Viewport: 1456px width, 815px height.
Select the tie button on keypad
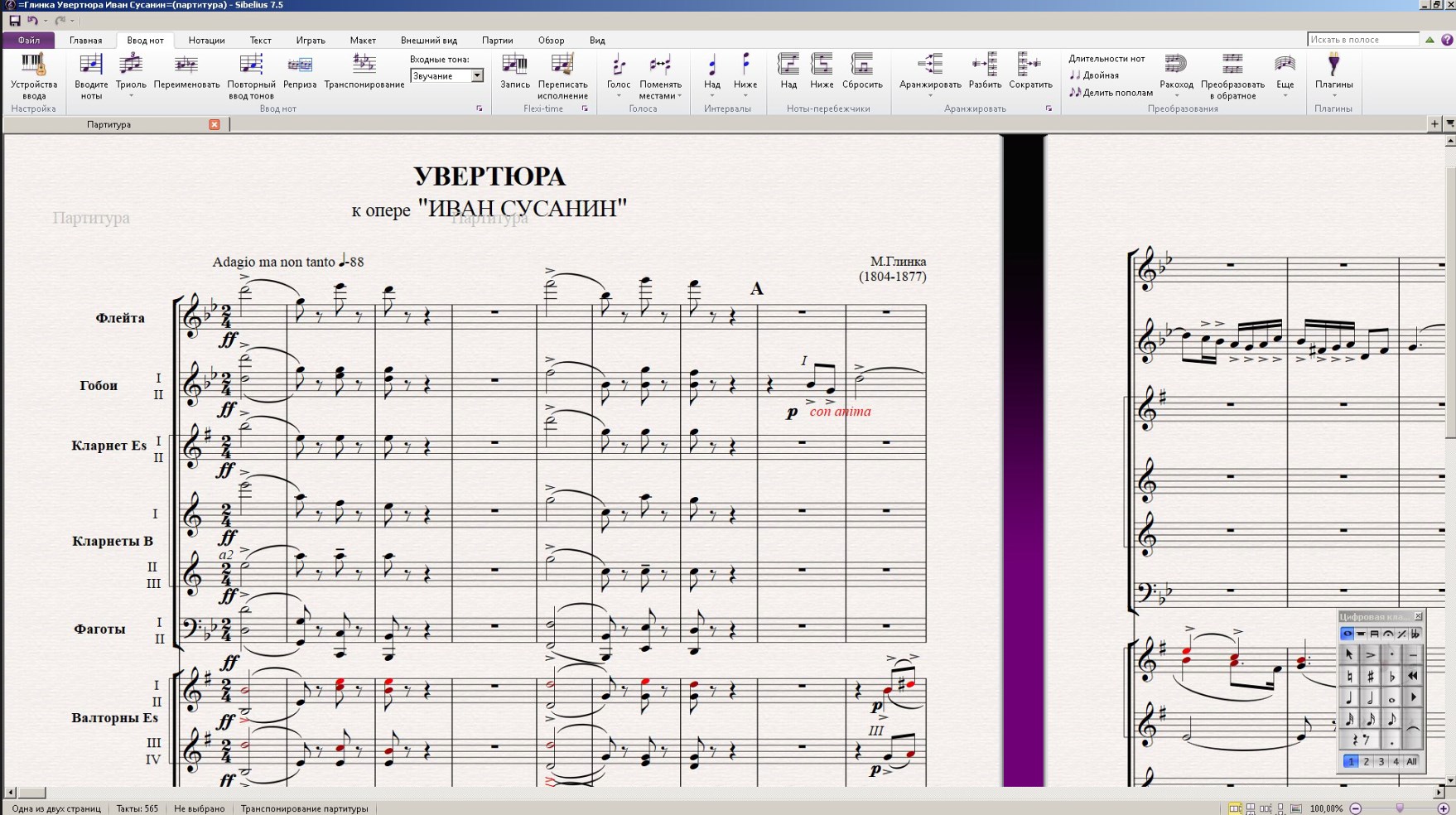(1413, 730)
